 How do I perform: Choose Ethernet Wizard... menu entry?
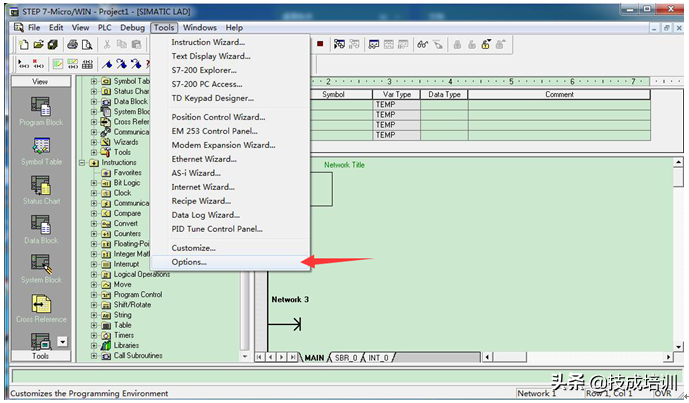click(230, 159)
